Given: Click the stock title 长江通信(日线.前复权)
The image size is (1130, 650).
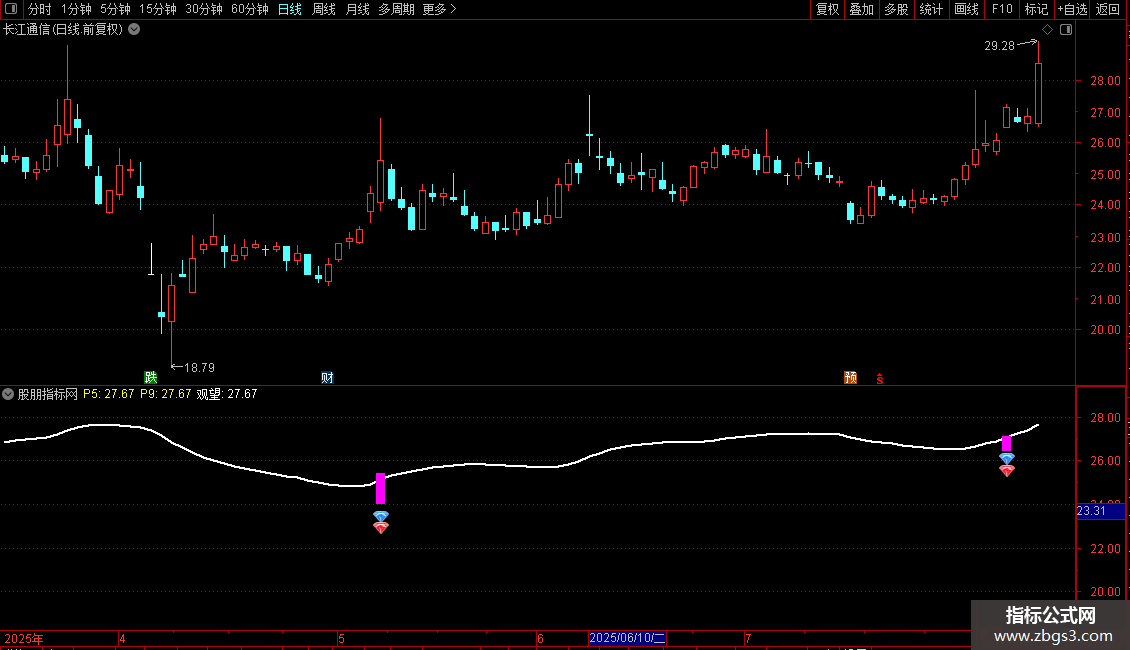Looking at the screenshot, I should (x=63, y=30).
